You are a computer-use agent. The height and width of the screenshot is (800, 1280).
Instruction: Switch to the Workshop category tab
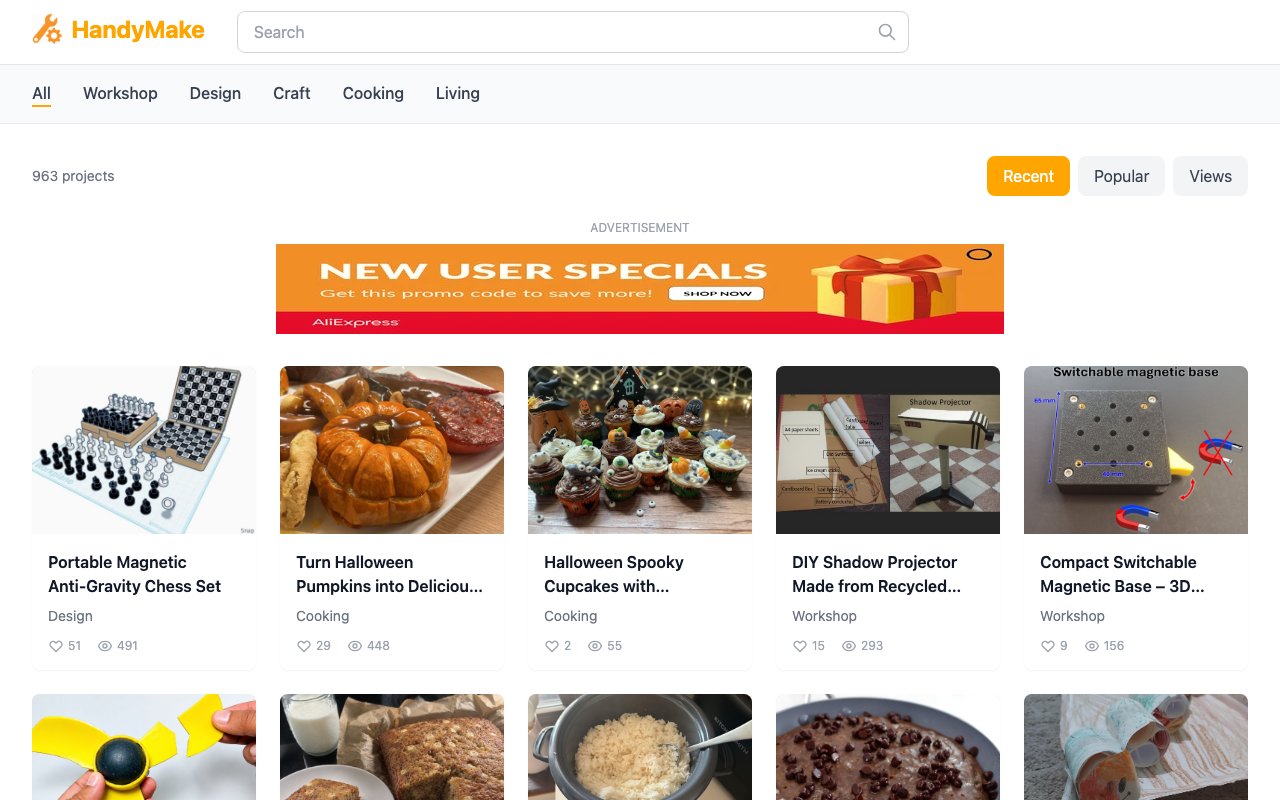pyautogui.click(x=120, y=93)
